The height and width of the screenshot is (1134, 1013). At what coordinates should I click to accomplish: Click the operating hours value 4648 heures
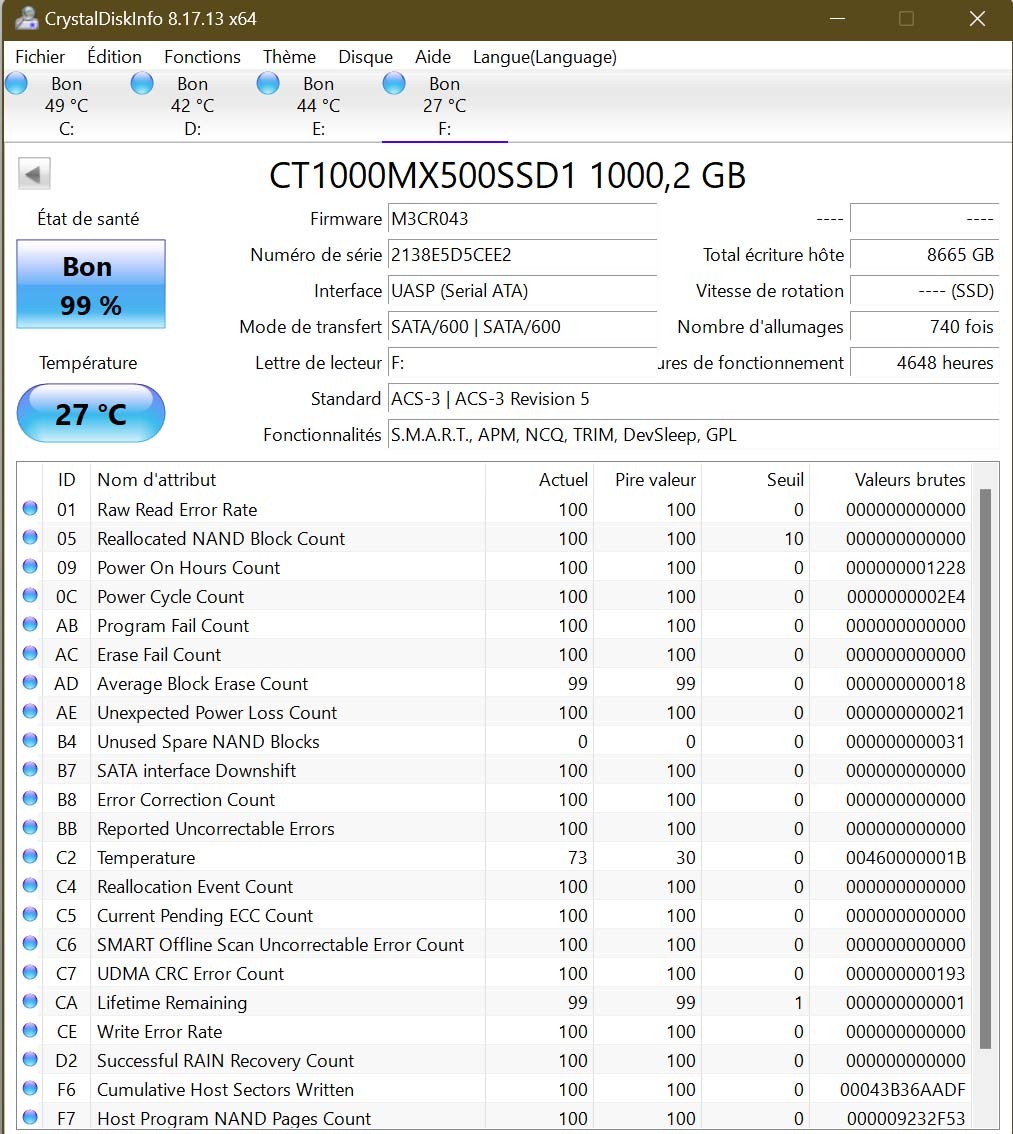(x=924, y=363)
